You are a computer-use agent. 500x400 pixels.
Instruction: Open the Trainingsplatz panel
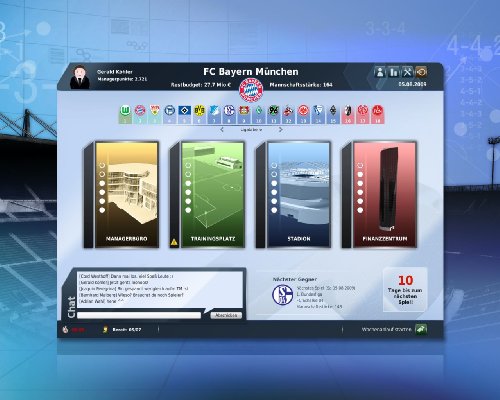click(207, 195)
